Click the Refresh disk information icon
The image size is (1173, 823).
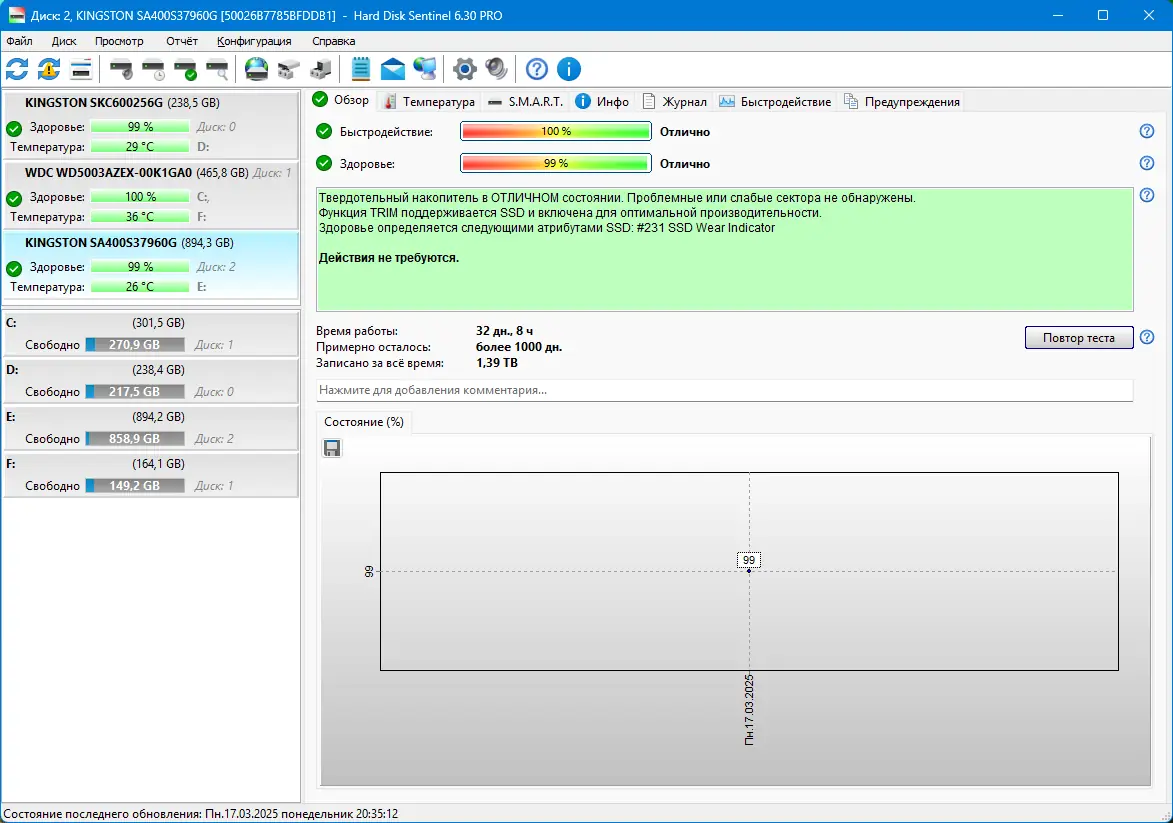click(x=16, y=69)
